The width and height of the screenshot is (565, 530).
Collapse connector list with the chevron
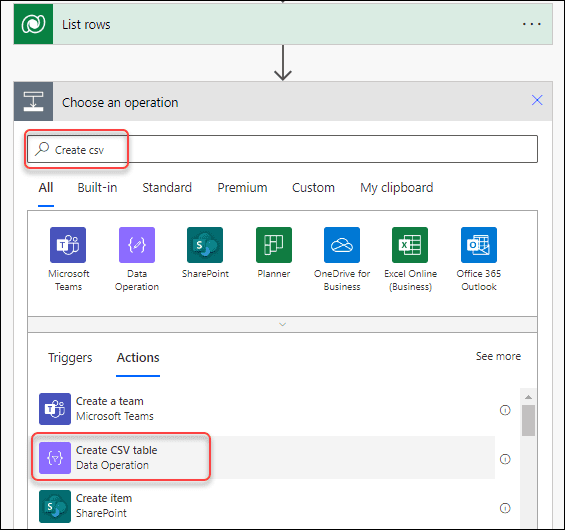coord(282,325)
